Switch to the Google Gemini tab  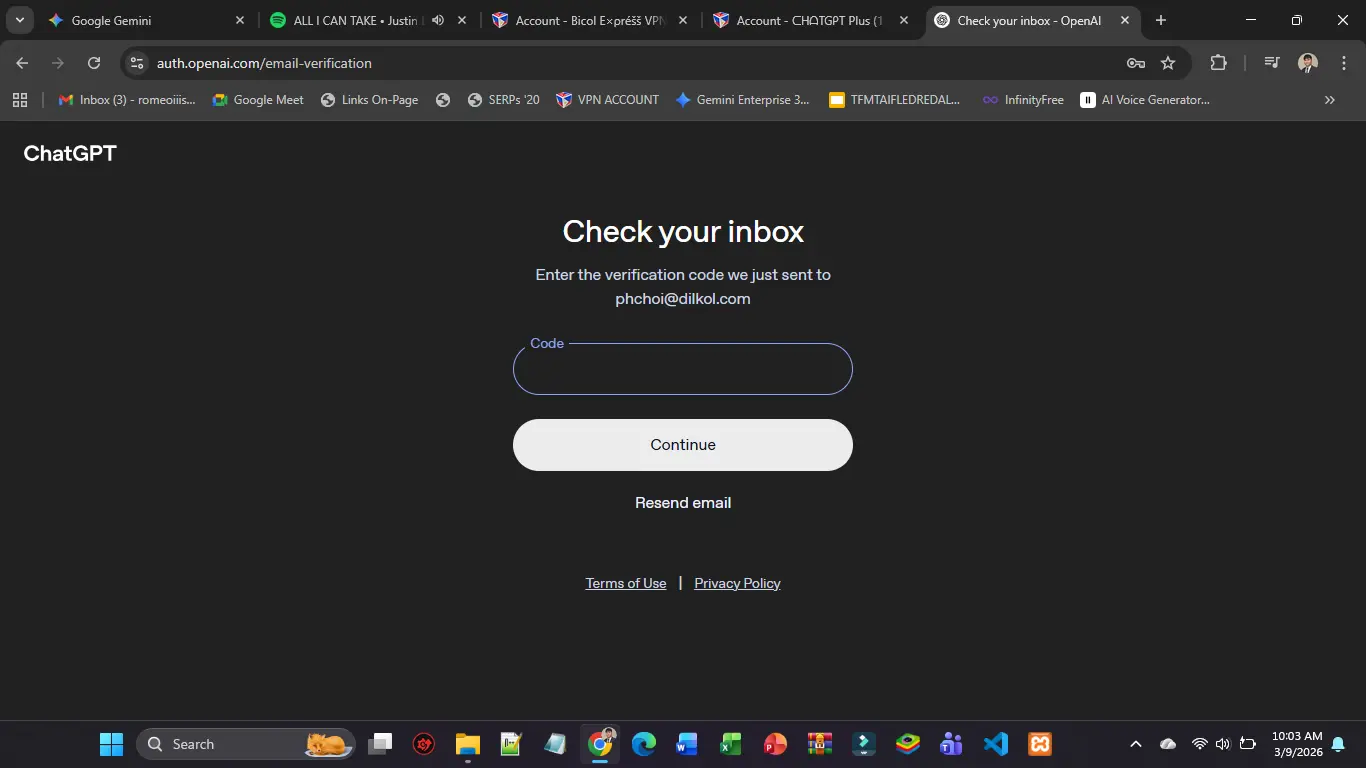(x=146, y=20)
